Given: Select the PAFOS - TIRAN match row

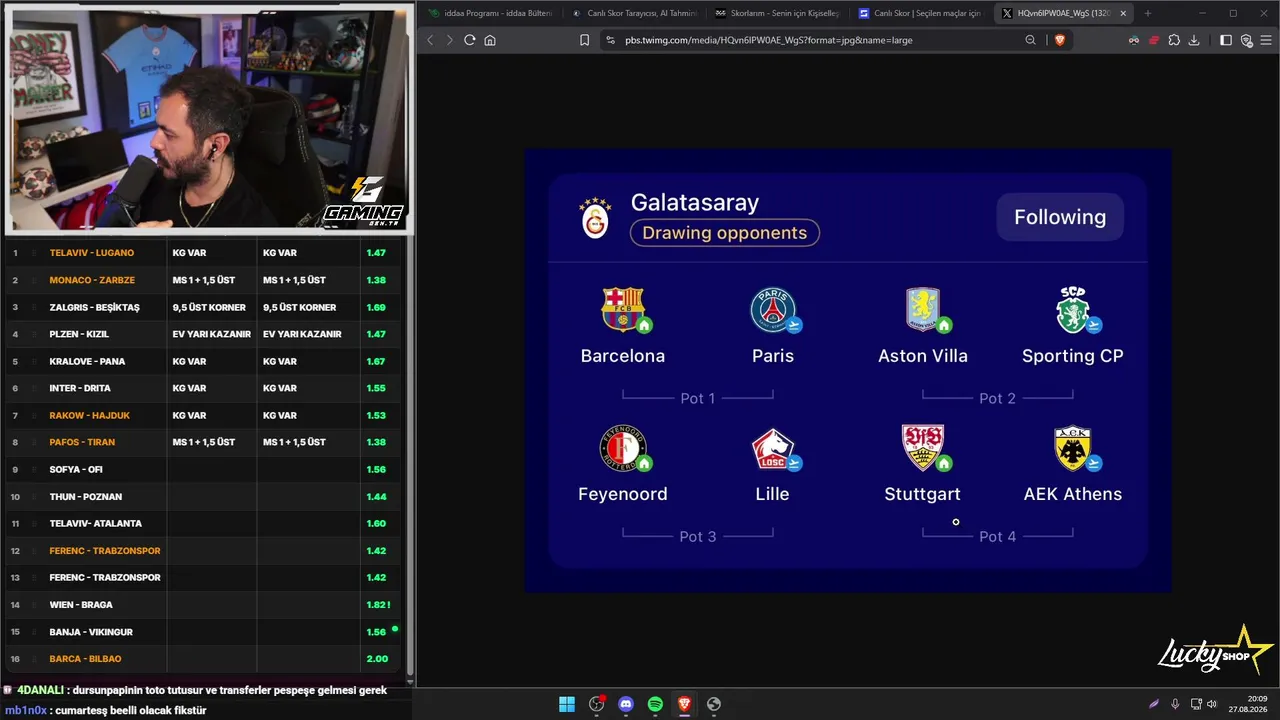Looking at the screenshot, I should [203, 442].
